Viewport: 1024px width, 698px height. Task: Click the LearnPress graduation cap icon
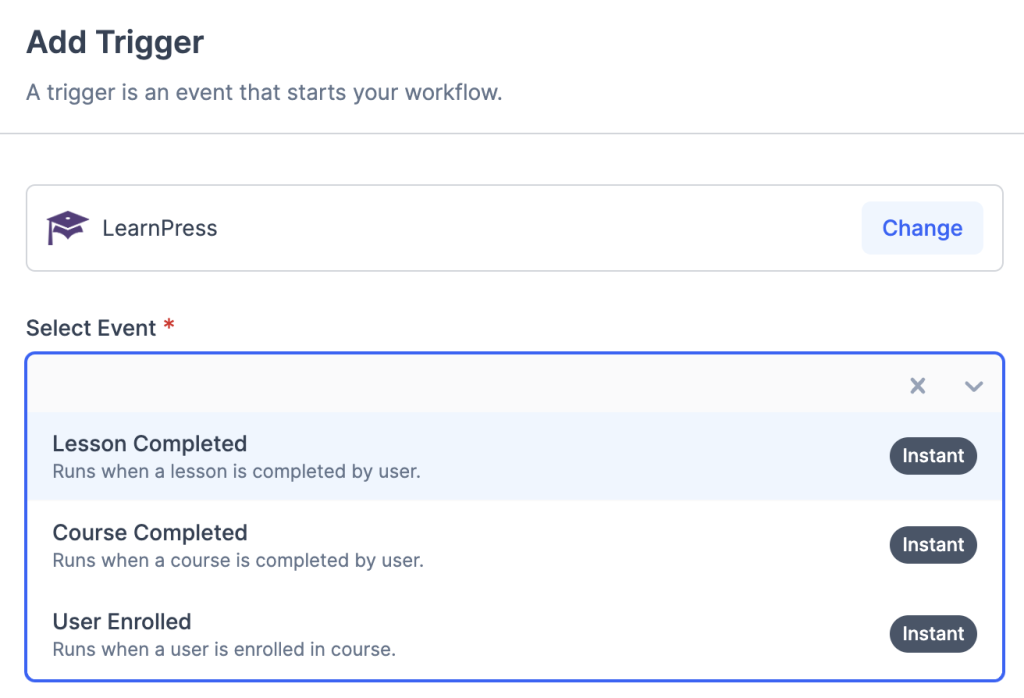tap(67, 228)
